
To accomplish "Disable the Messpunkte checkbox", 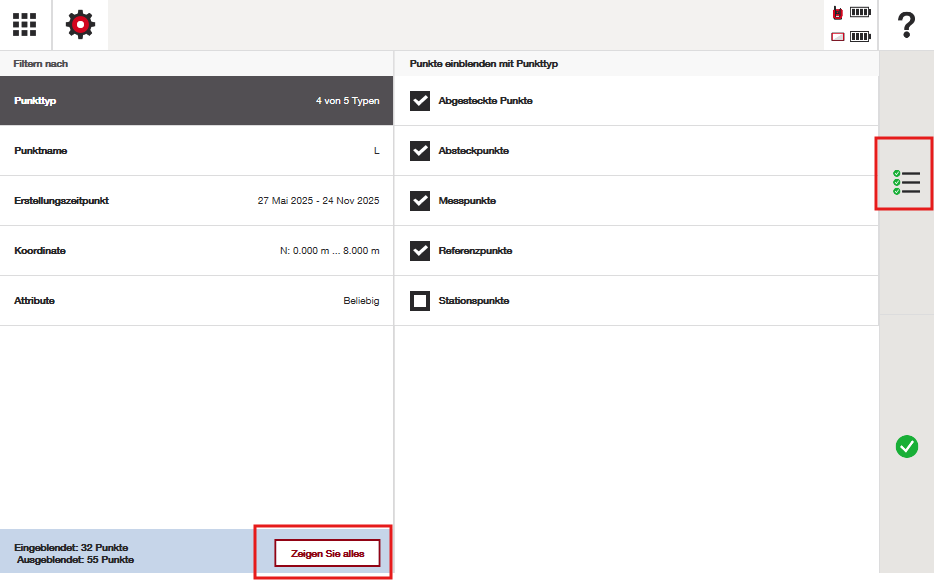I will 420,201.
